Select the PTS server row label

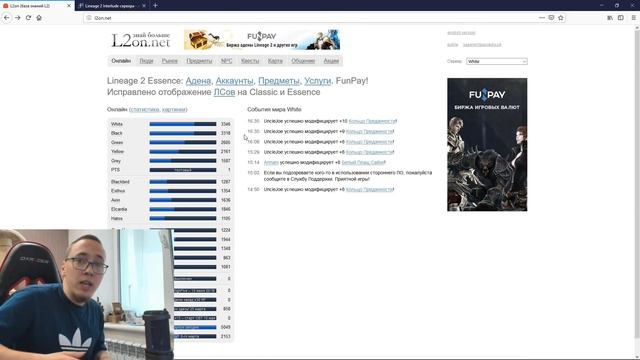(x=116, y=170)
